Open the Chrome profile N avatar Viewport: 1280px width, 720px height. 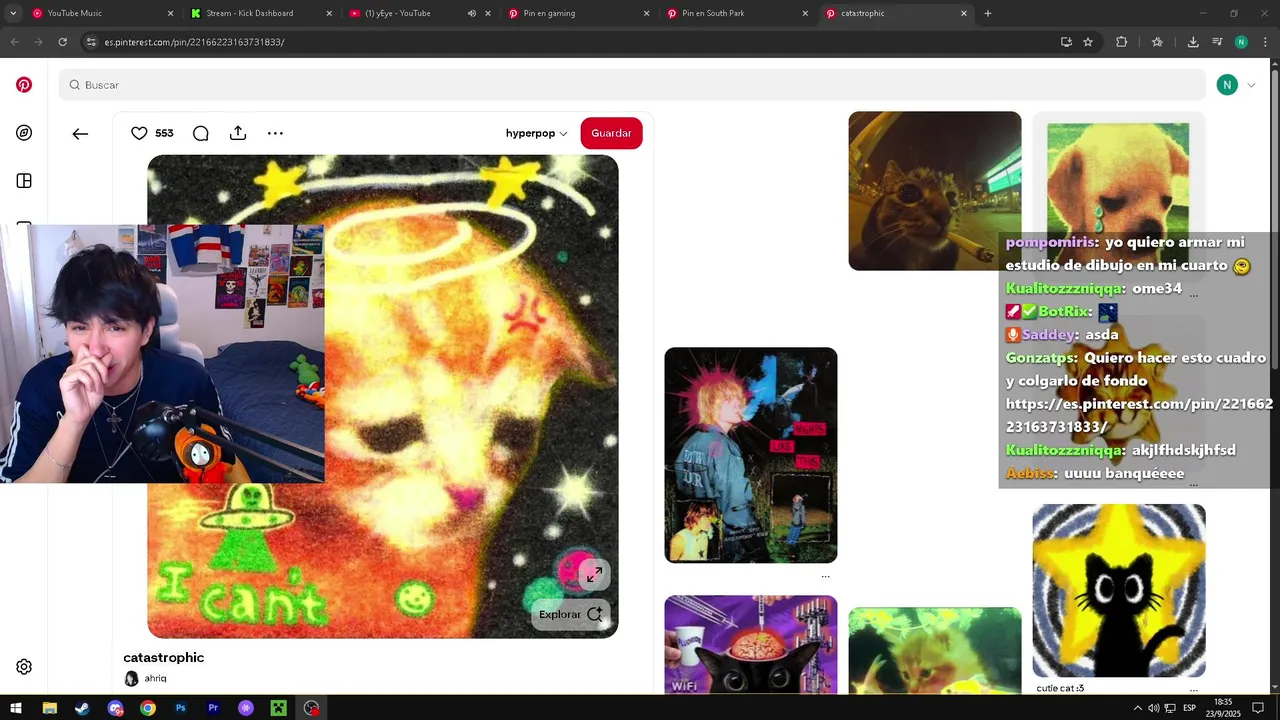point(1241,42)
